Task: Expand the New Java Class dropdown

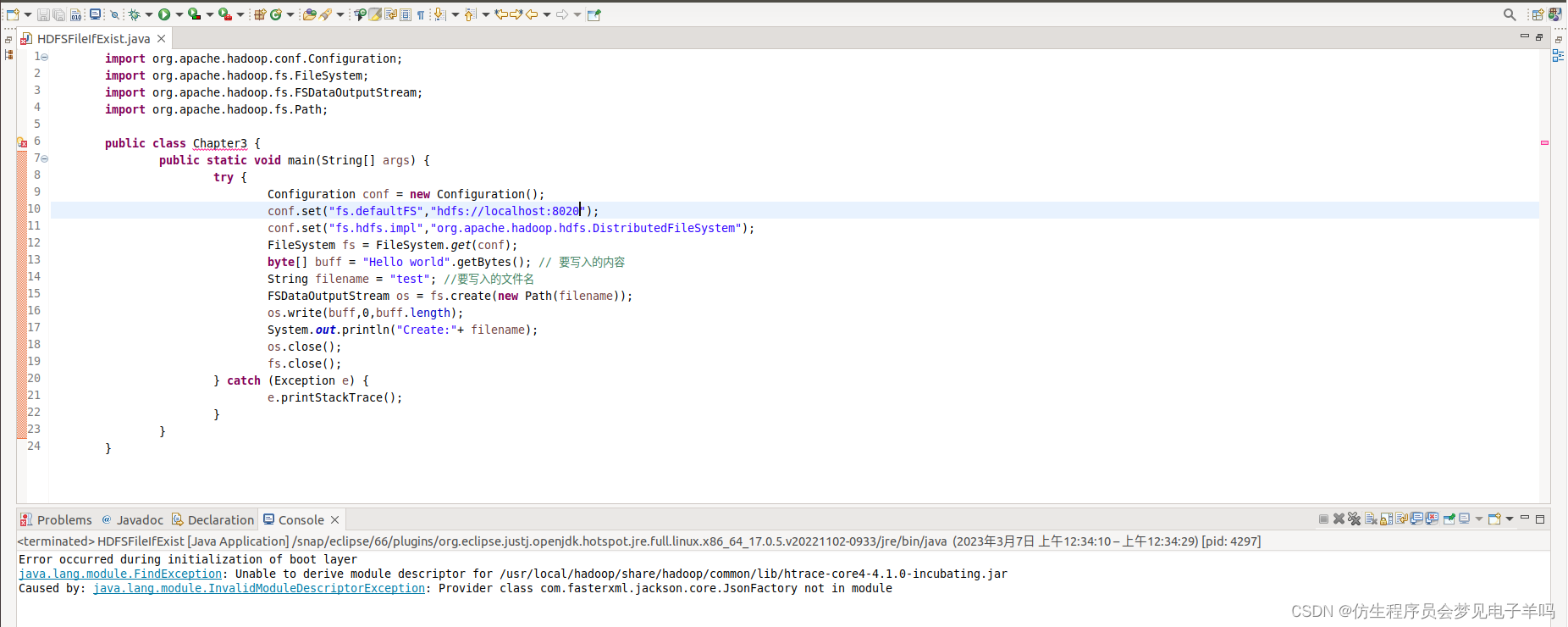Action: (x=290, y=14)
